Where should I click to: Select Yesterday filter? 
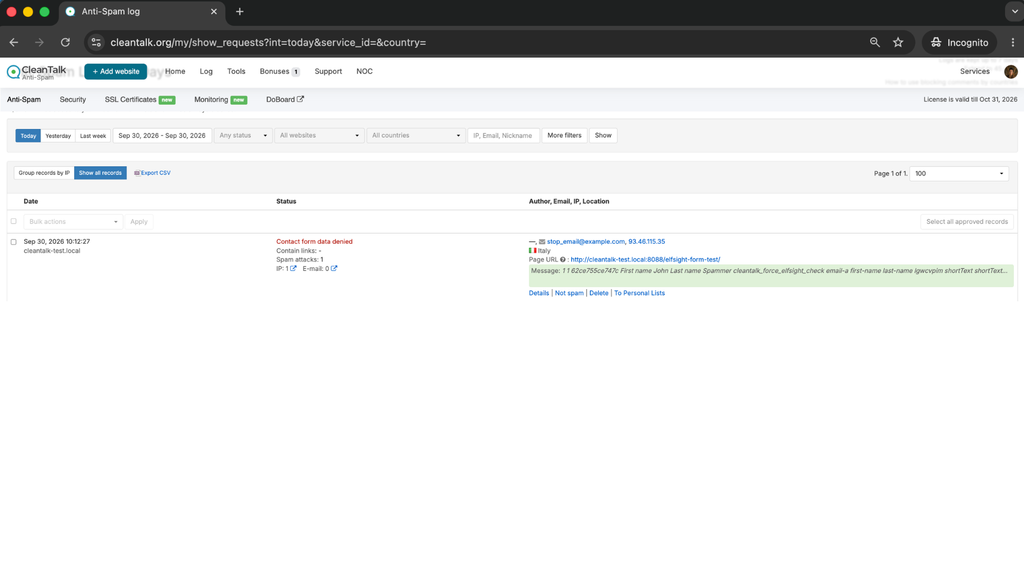click(x=58, y=136)
